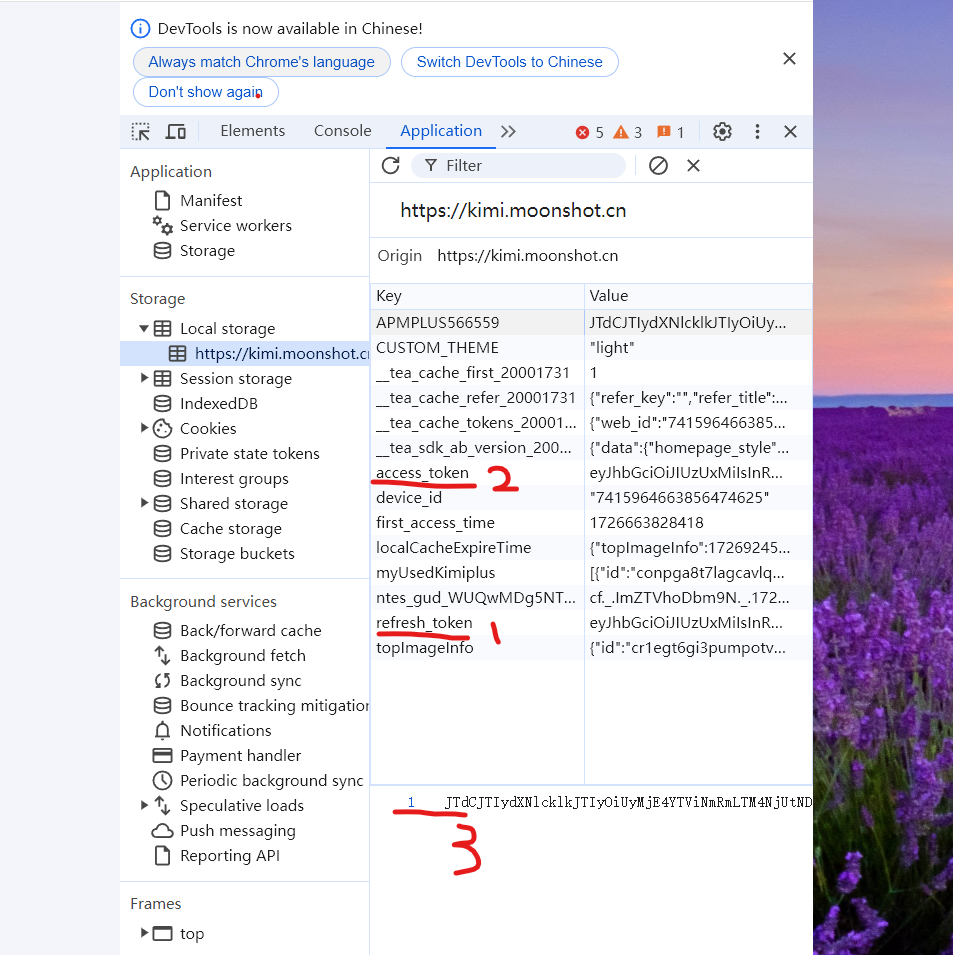Click the inspect element picker icon
The width and height of the screenshot is (953, 955).
141,132
